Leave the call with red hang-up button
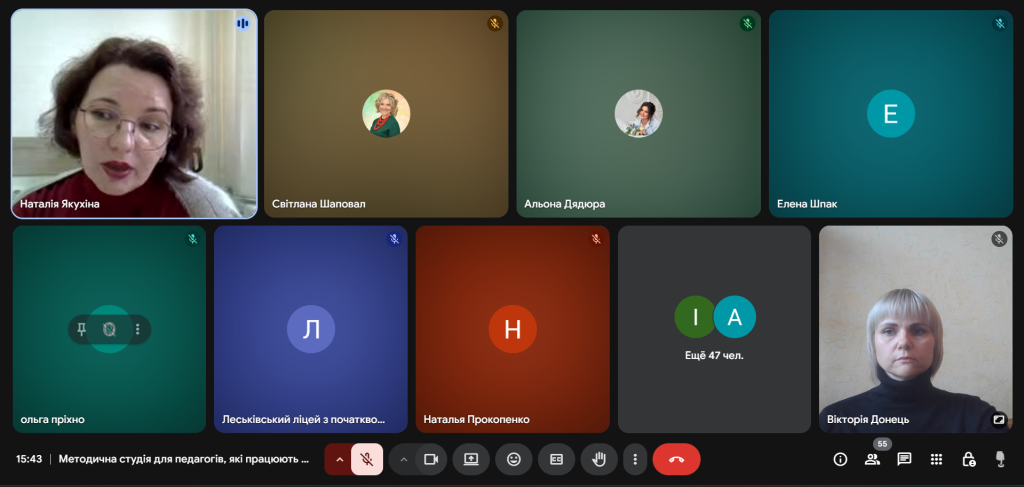 (x=676, y=459)
